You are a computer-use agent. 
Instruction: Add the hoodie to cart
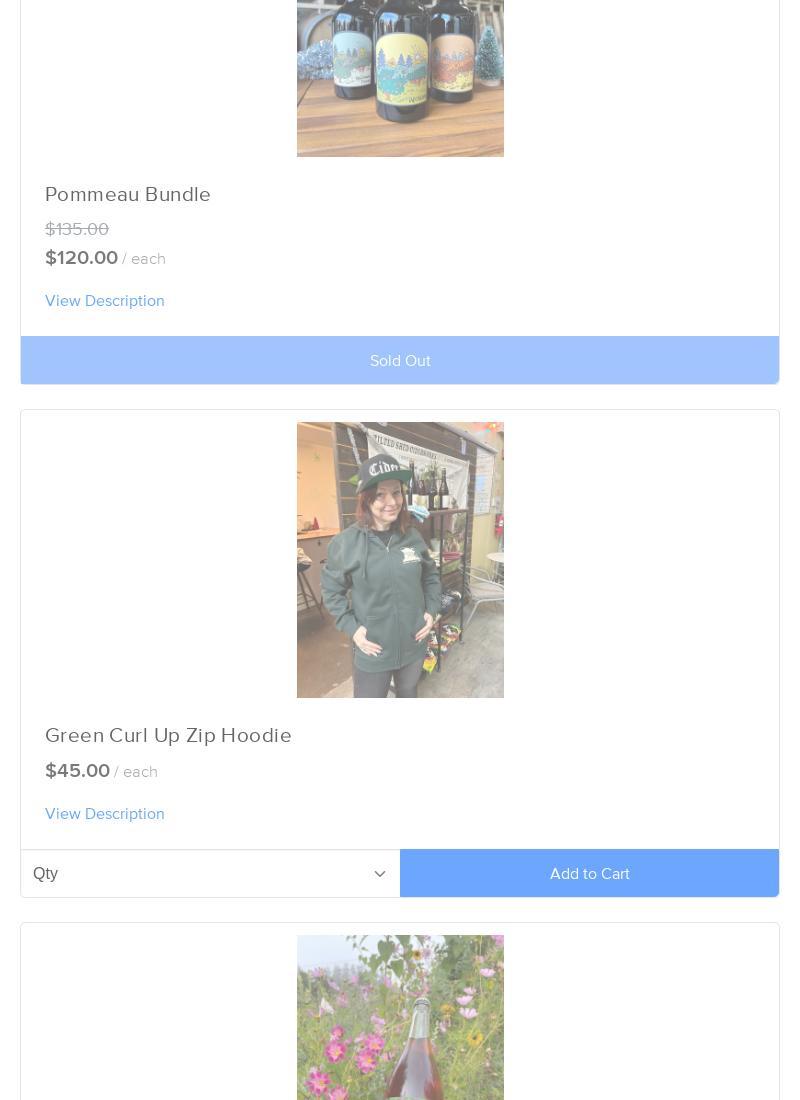point(589,873)
